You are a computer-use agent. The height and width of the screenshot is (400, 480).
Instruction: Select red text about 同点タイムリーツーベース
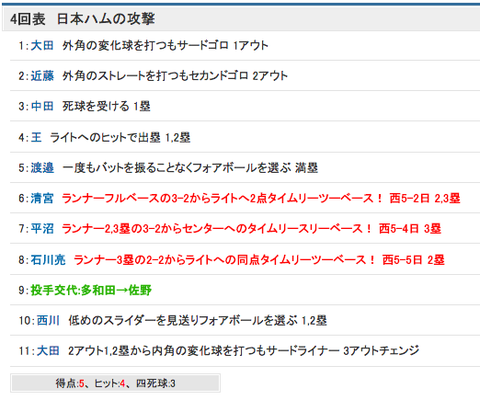coord(259,260)
